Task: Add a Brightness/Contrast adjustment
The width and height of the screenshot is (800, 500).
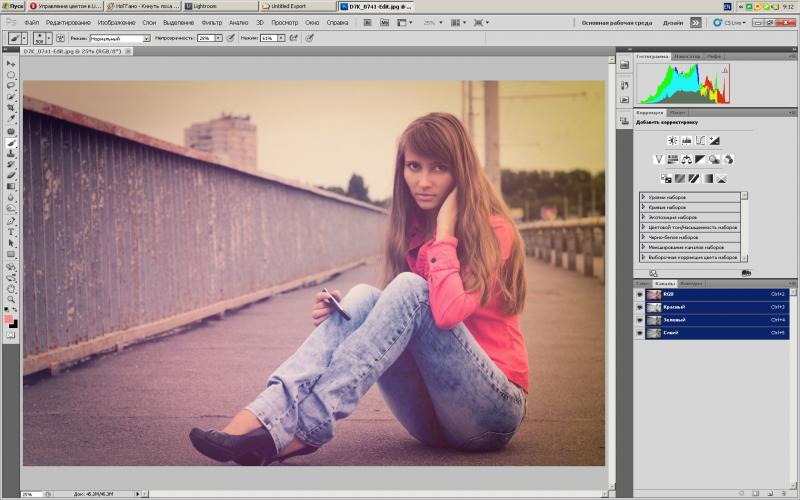Action: (672, 140)
